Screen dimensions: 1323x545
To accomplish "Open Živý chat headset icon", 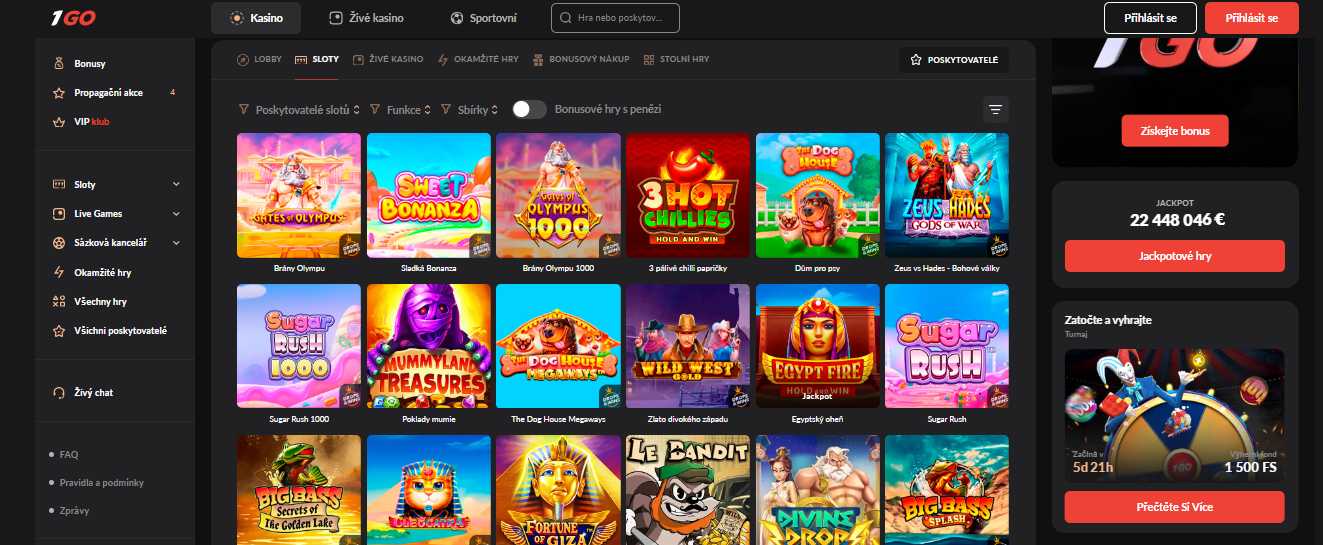I will tap(58, 393).
